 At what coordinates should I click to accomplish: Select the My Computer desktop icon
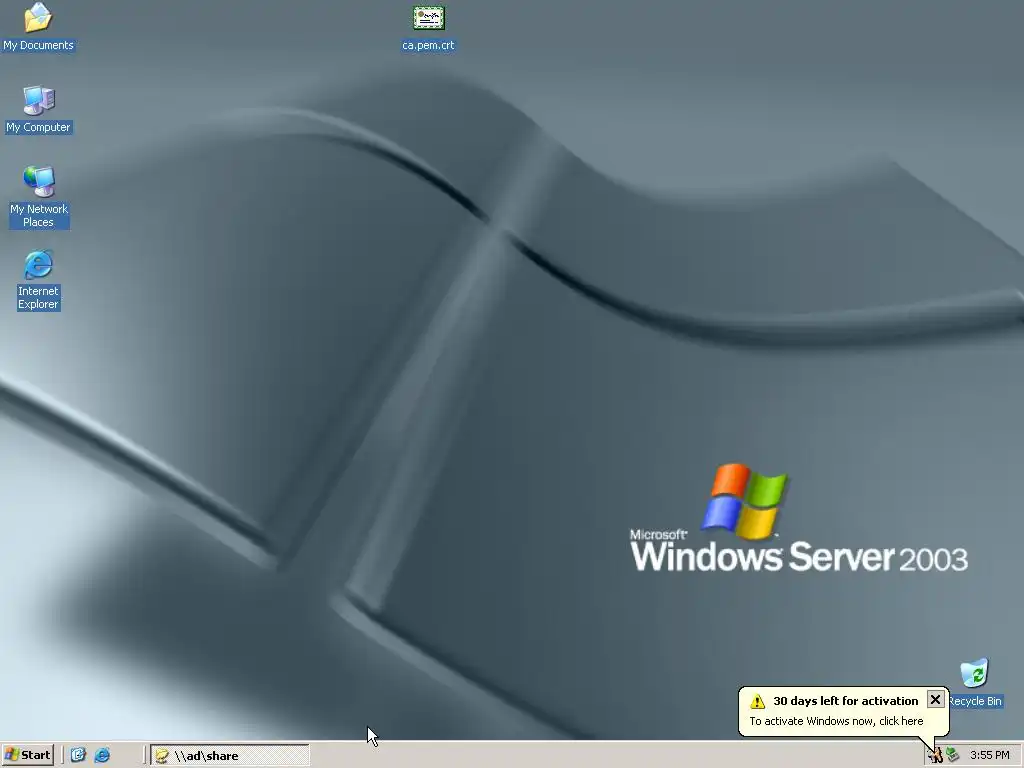point(38,109)
